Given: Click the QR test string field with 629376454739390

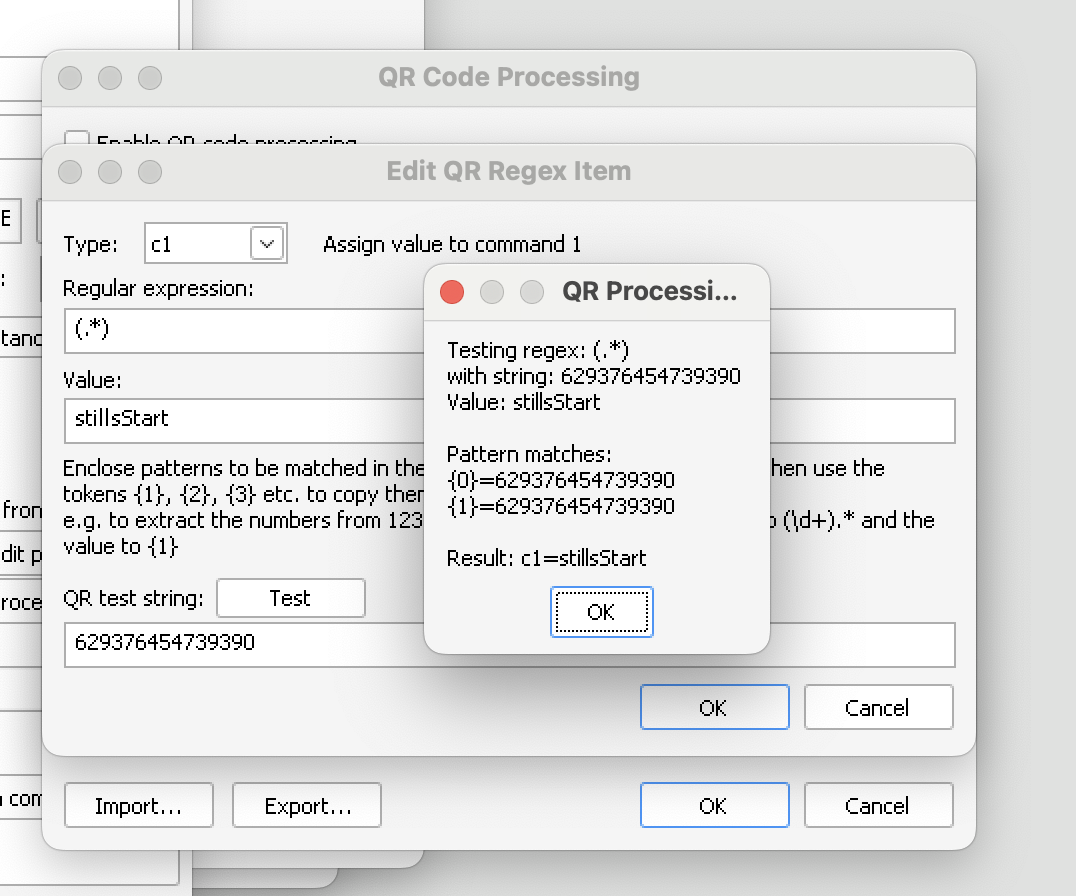Looking at the screenshot, I should [240, 644].
